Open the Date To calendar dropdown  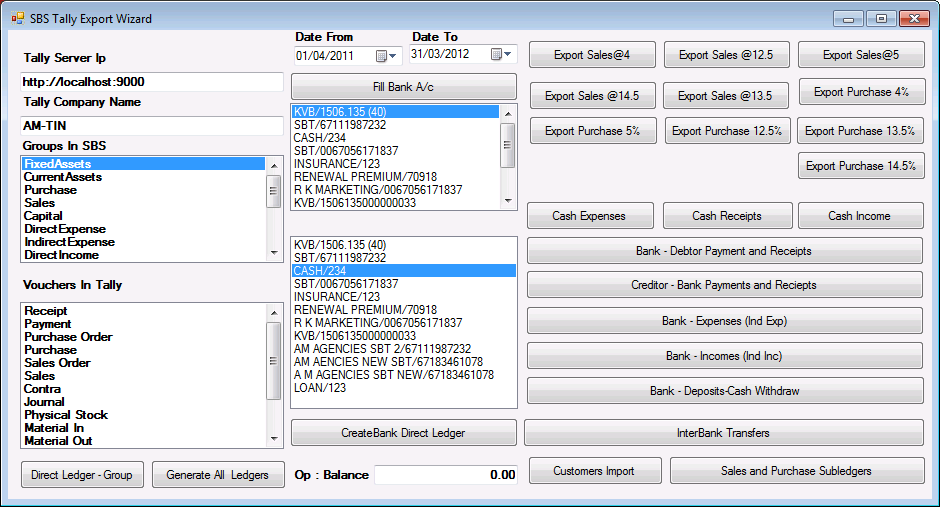[502, 55]
